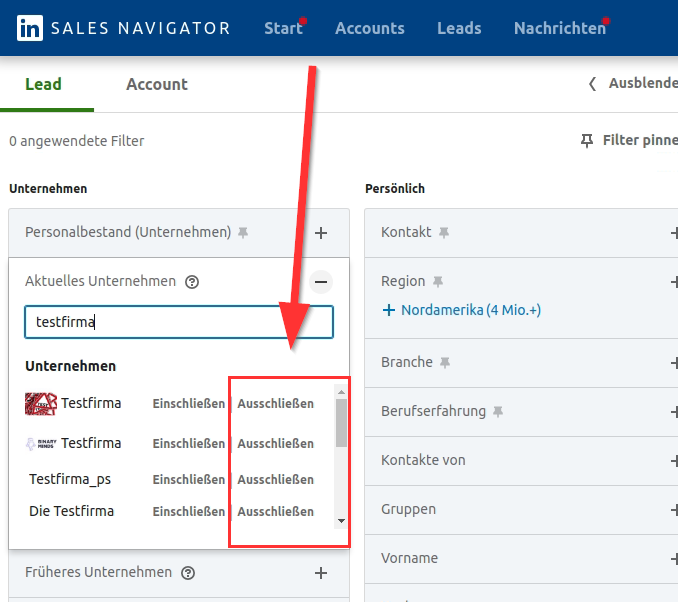The height and width of the screenshot is (602, 678).
Task: Click the pin icon beside Berufserfahrung
Action: [498, 412]
